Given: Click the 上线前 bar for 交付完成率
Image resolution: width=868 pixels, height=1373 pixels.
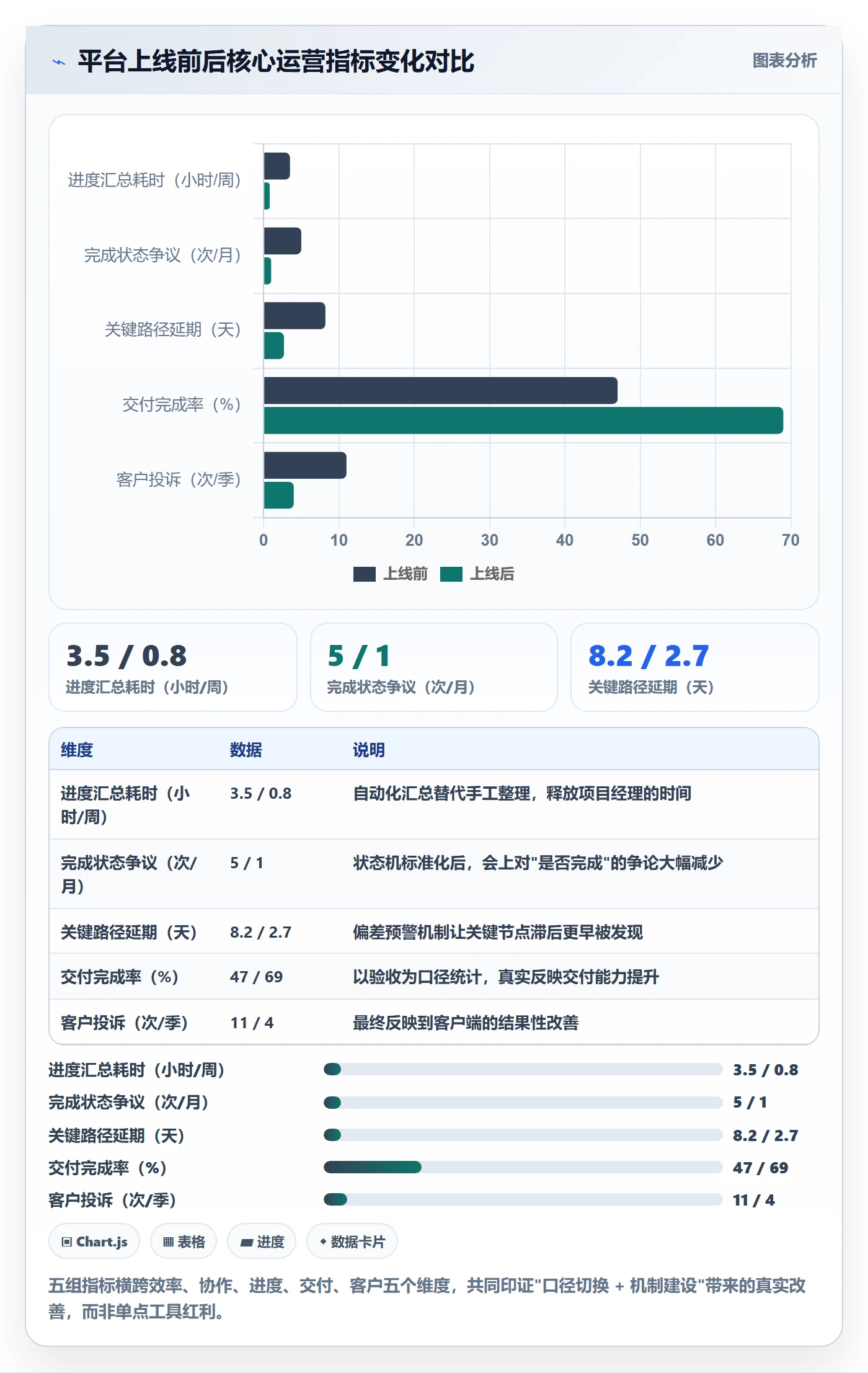Looking at the screenshot, I should click(x=441, y=391).
